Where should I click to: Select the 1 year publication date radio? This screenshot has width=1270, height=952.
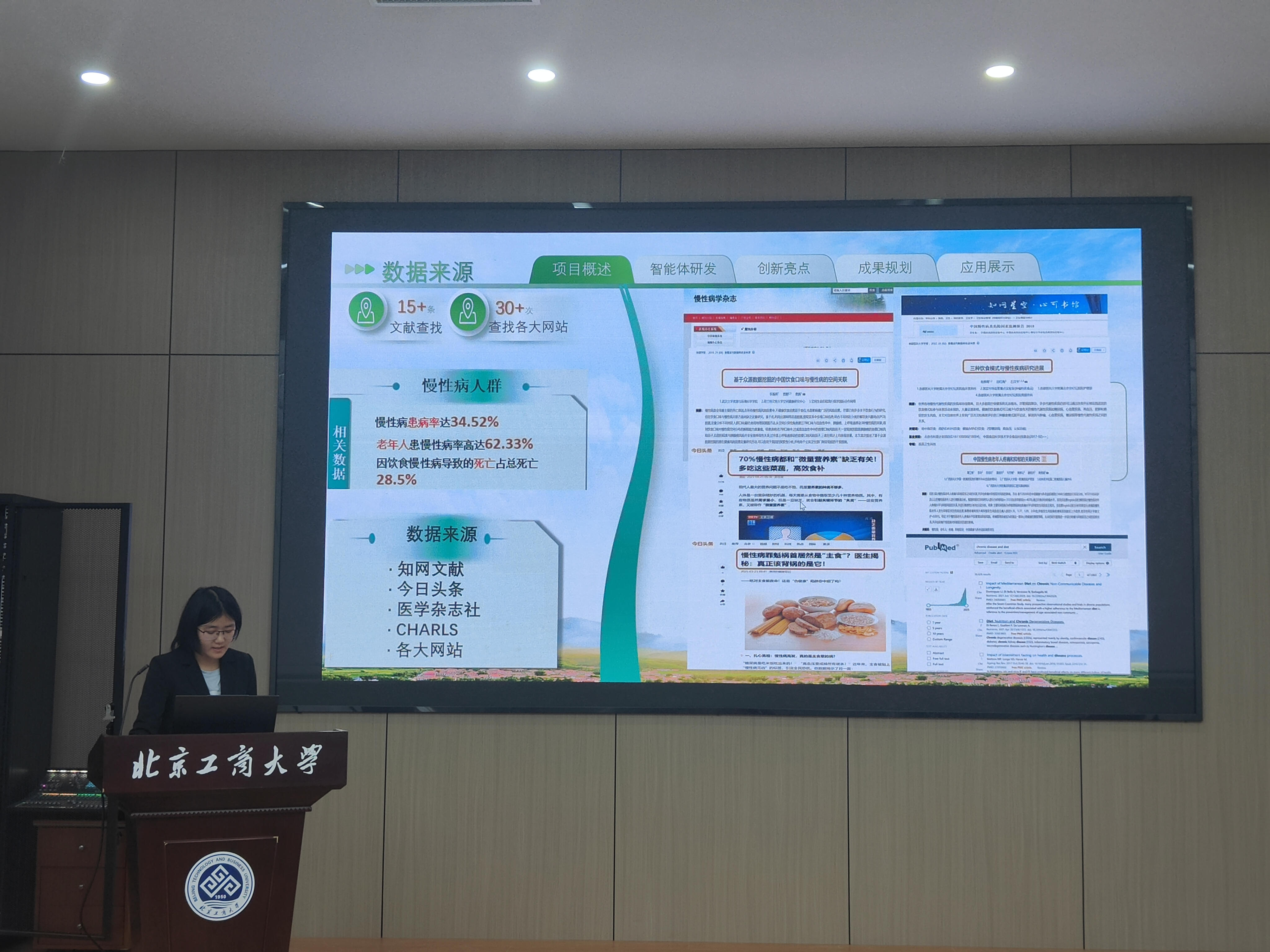pos(929,622)
